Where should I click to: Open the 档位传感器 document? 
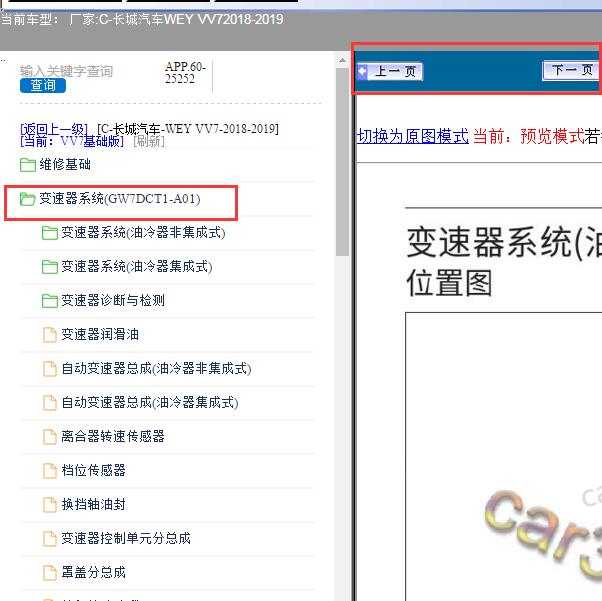94,470
